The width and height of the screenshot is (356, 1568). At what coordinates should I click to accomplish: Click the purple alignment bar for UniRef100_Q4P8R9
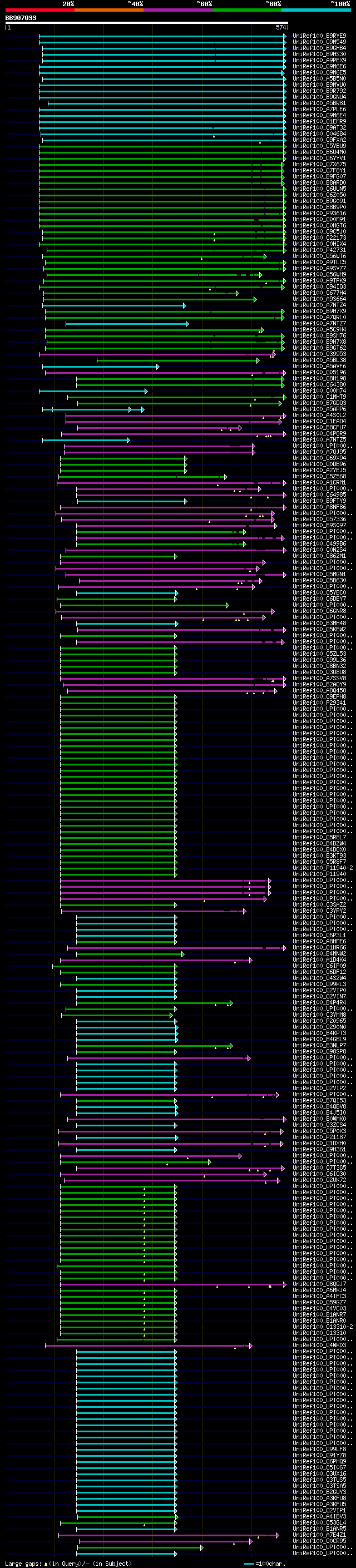click(x=174, y=434)
